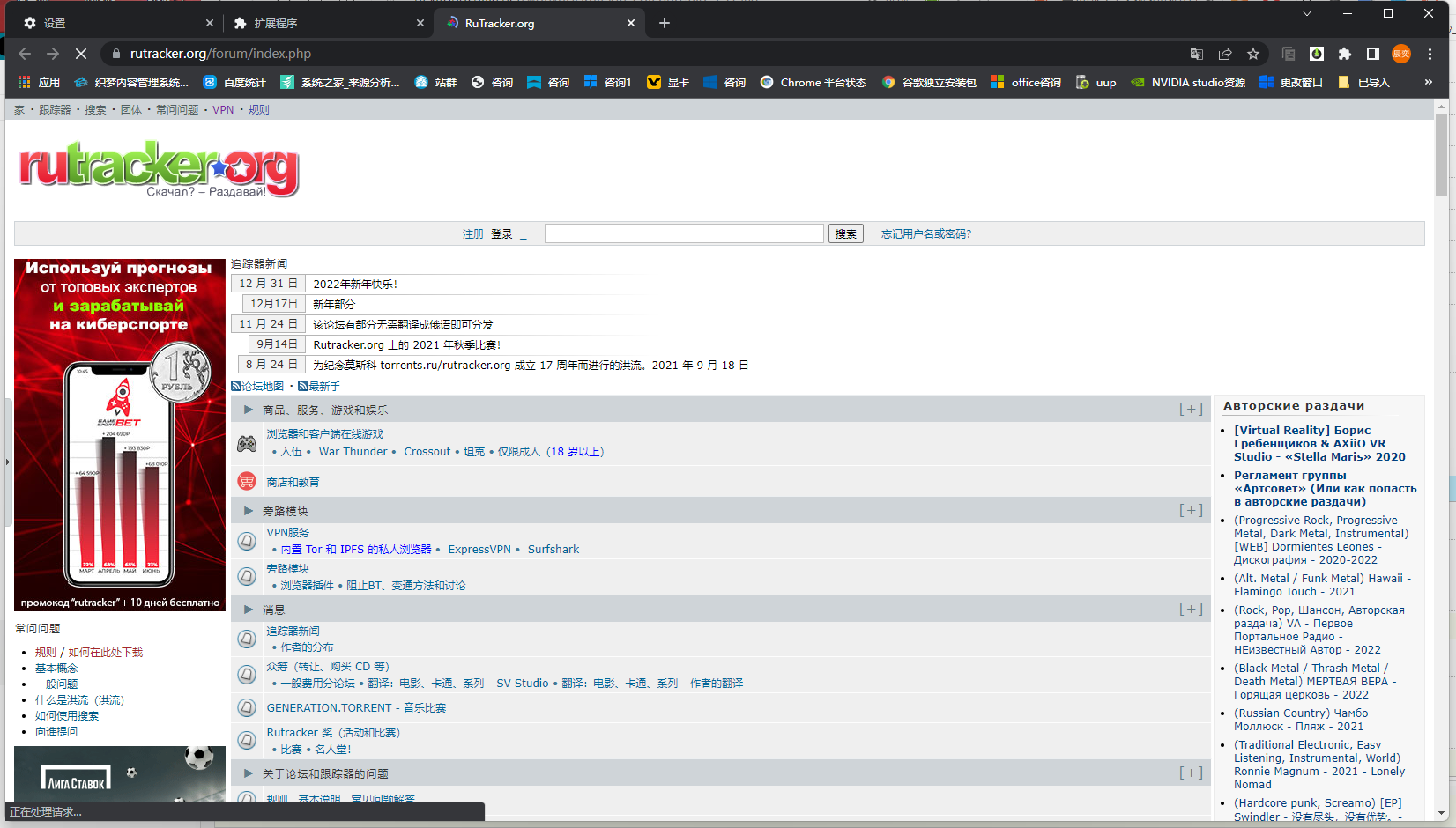Click the 搜索 search button

845,233
